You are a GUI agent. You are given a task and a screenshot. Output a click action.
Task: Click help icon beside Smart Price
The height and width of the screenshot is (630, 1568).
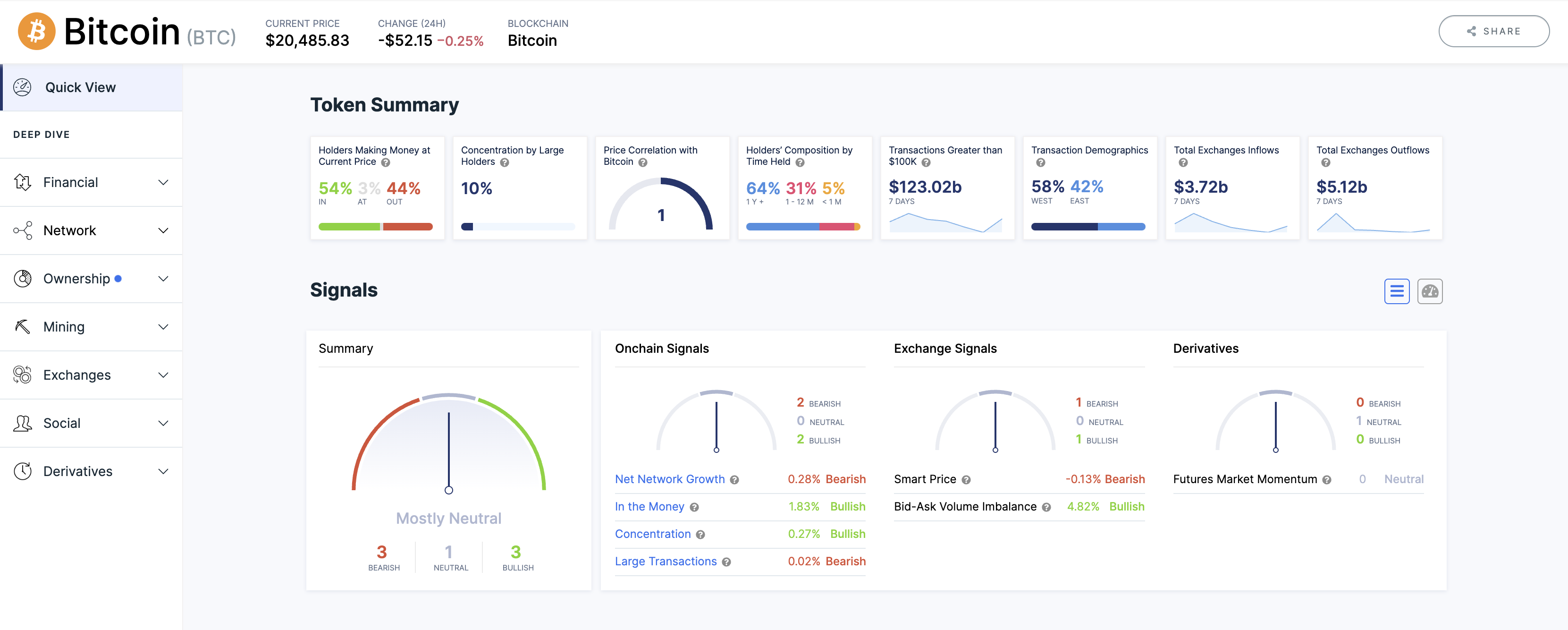point(966,480)
